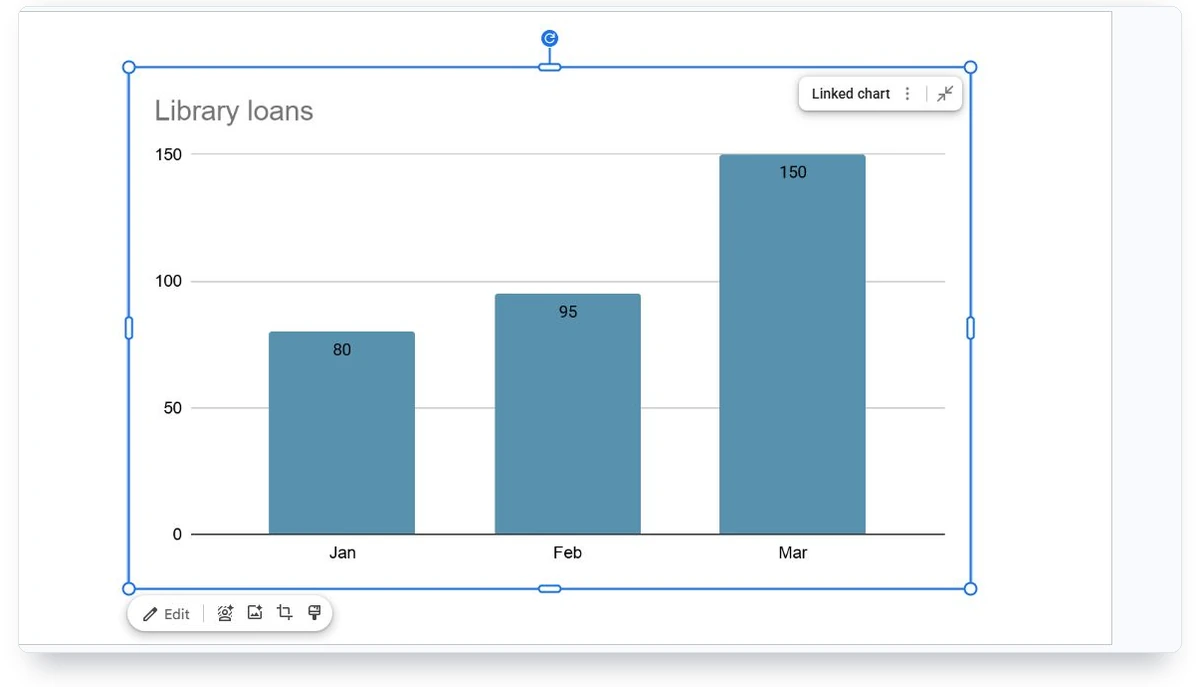Collapse the Linked chart chip
Viewport: 1200px width, 687px height.
pos(945,94)
